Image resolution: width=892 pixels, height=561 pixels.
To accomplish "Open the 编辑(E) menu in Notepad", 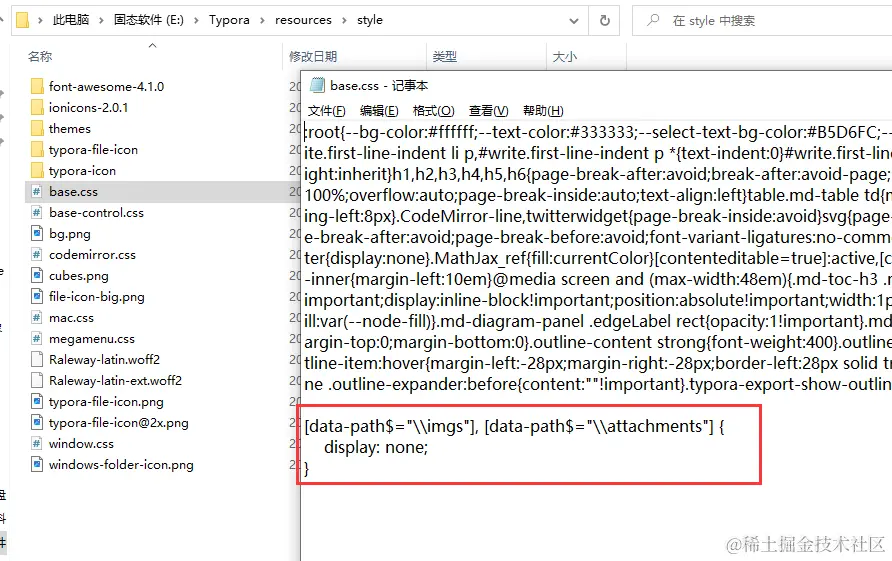I will tap(379, 111).
